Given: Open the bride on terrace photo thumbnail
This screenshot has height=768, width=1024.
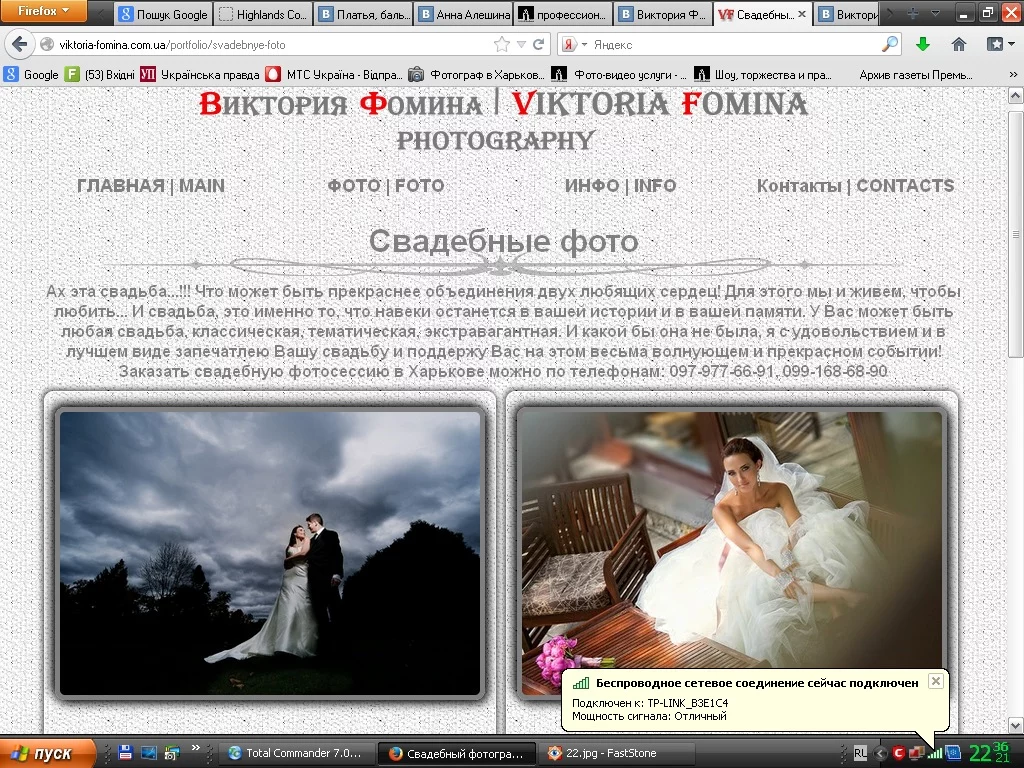Looking at the screenshot, I should click(730, 540).
